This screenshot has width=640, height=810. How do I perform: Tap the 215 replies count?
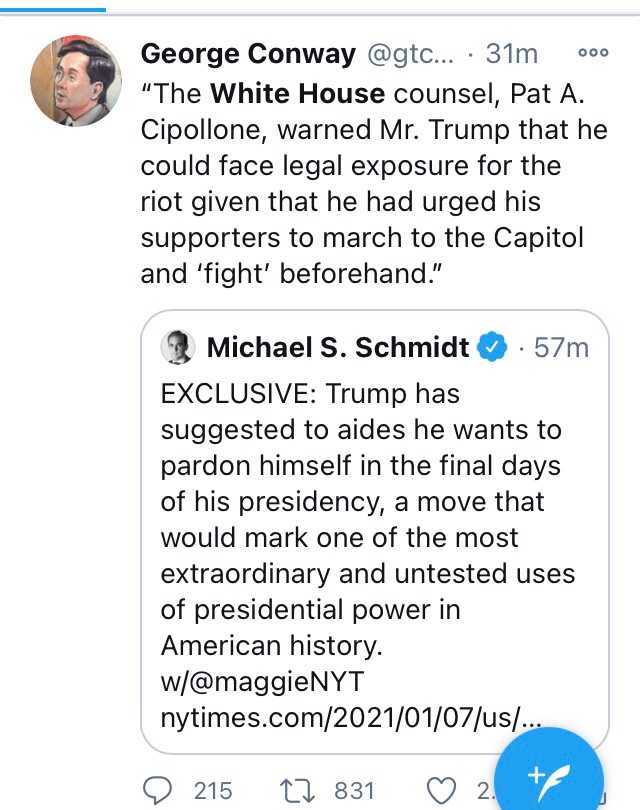[x=212, y=791]
